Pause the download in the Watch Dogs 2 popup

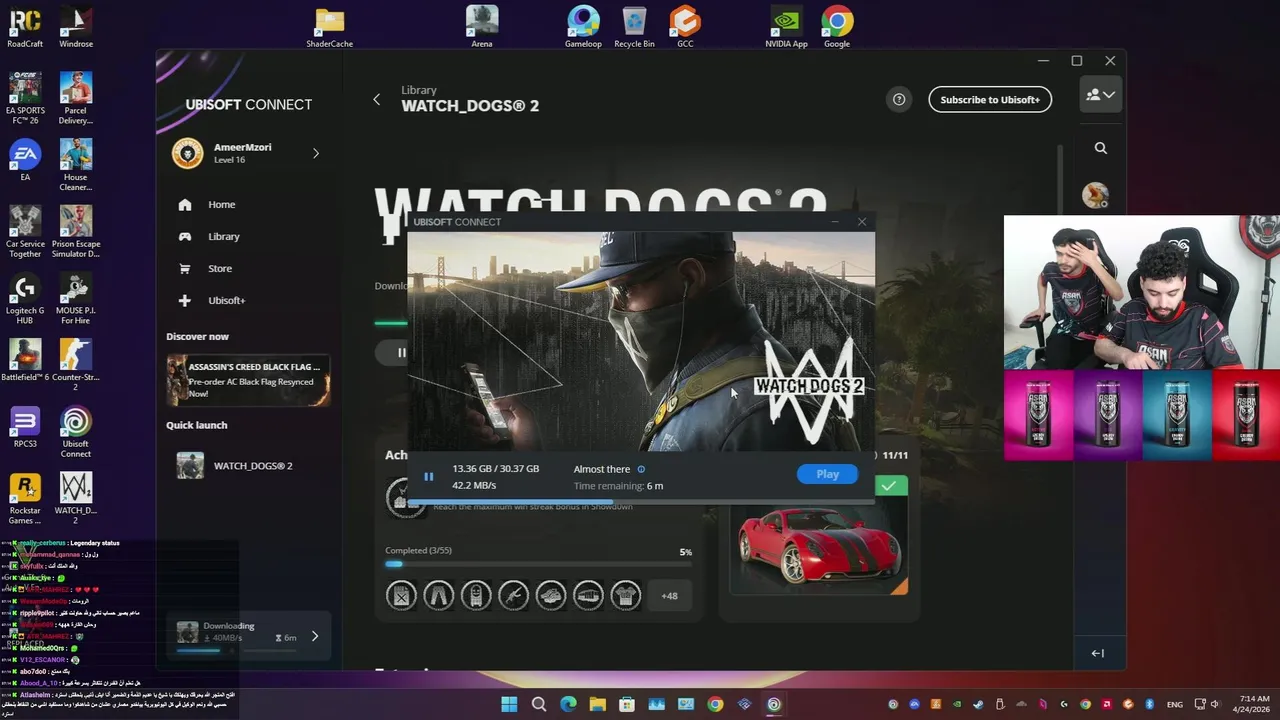click(x=428, y=477)
